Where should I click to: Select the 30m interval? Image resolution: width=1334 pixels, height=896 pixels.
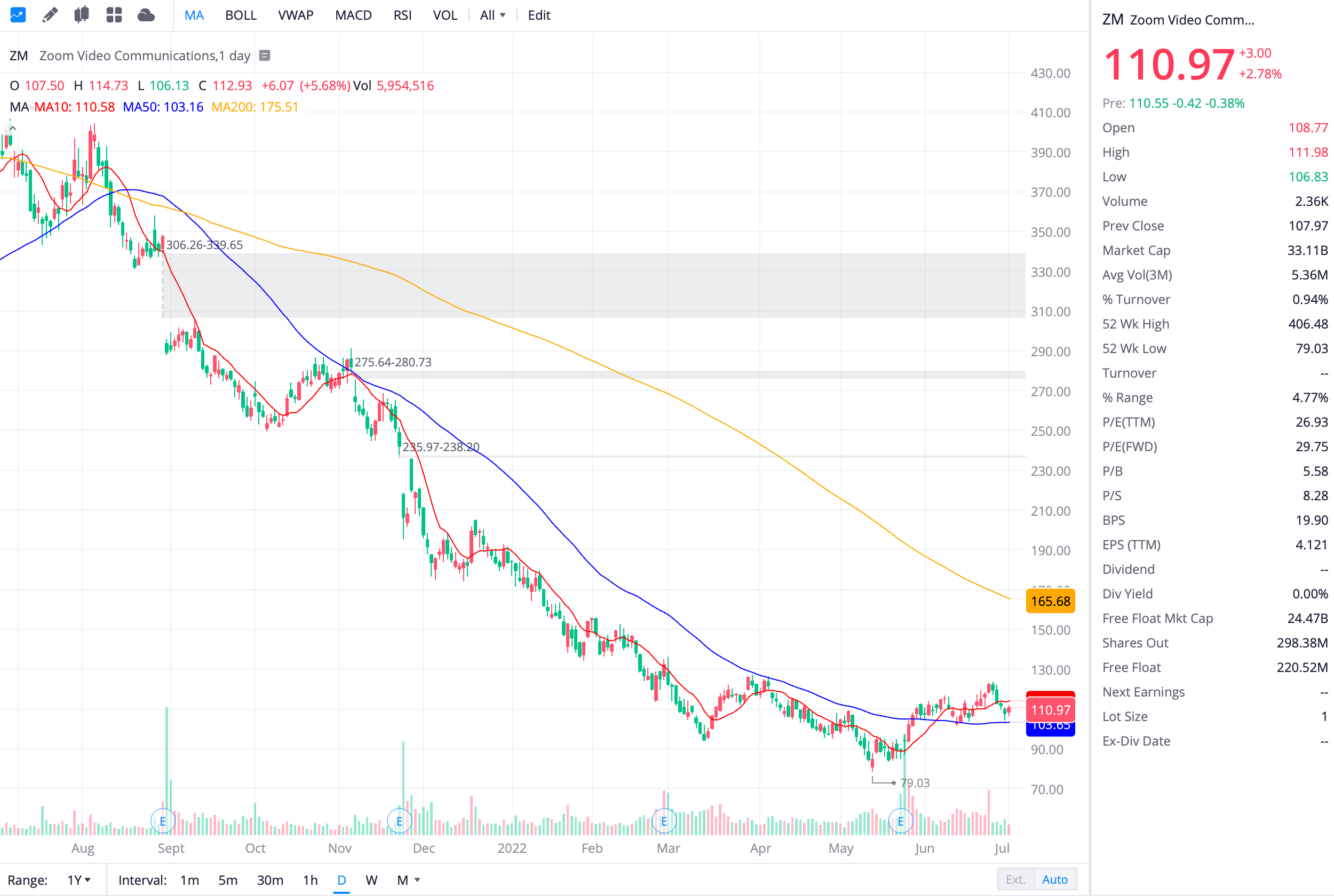(x=270, y=880)
